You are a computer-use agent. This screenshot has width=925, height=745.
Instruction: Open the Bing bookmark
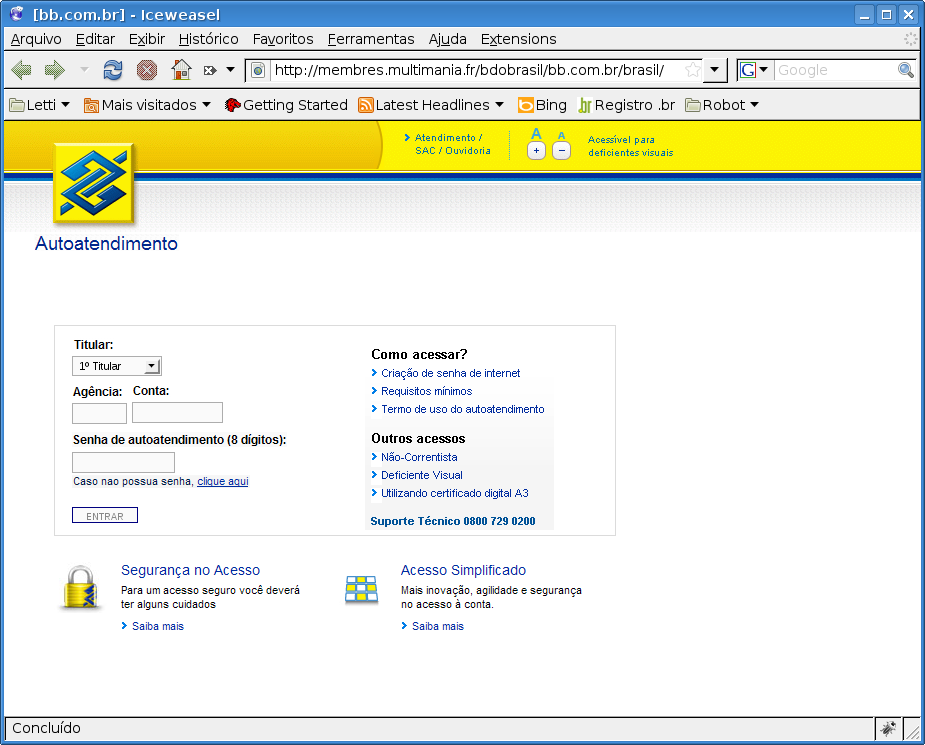coord(542,105)
